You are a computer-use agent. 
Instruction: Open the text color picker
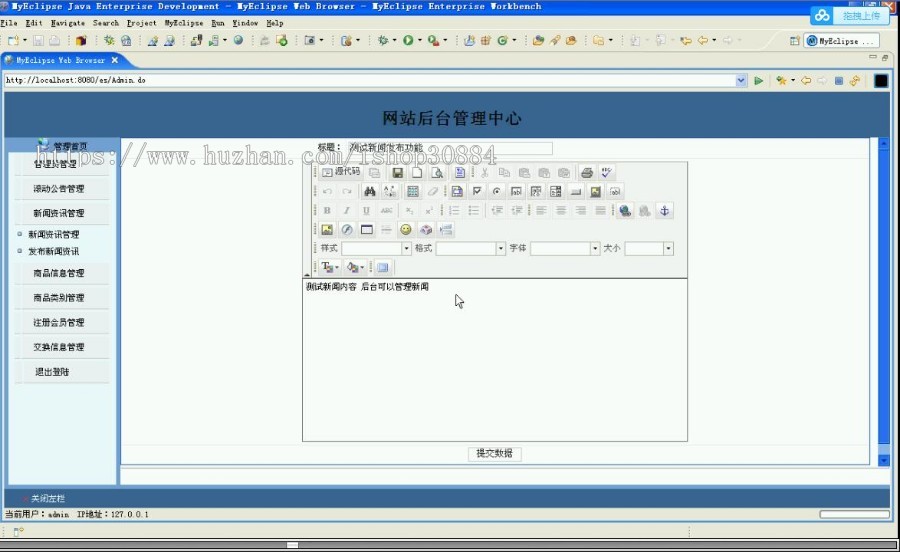pos(330,267)
